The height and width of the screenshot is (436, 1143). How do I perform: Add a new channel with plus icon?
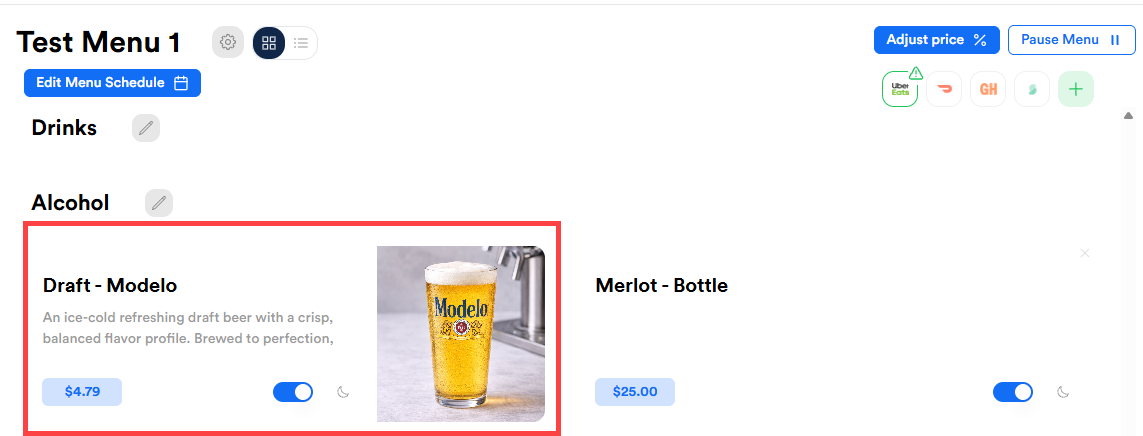coord(1076,89)
